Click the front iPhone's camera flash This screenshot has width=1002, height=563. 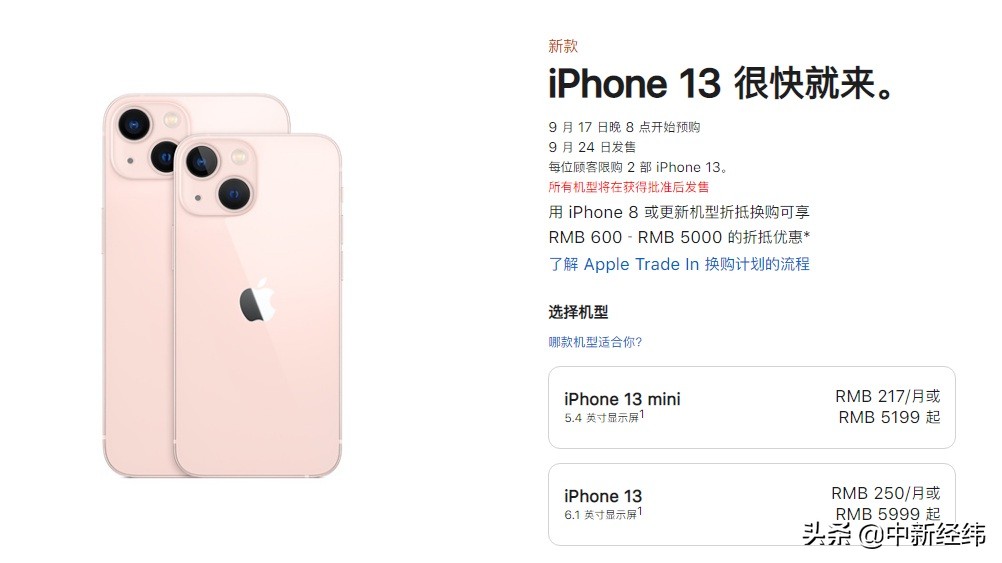[239, 155]
